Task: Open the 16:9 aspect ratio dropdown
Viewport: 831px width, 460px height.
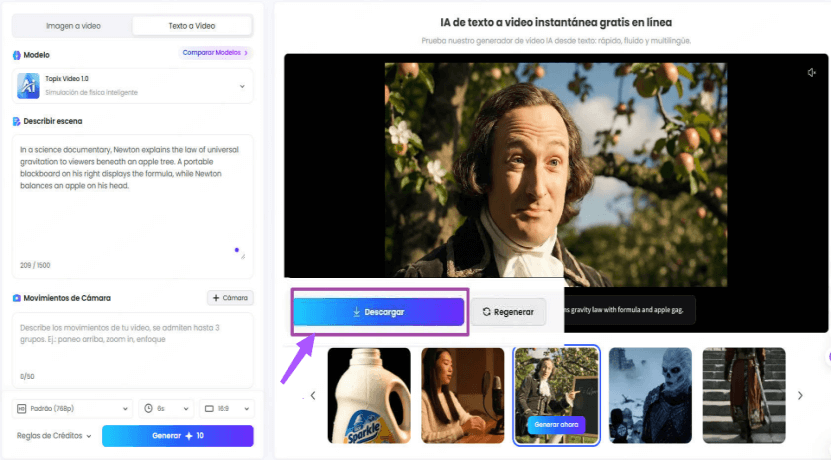Action: point(227,409)
